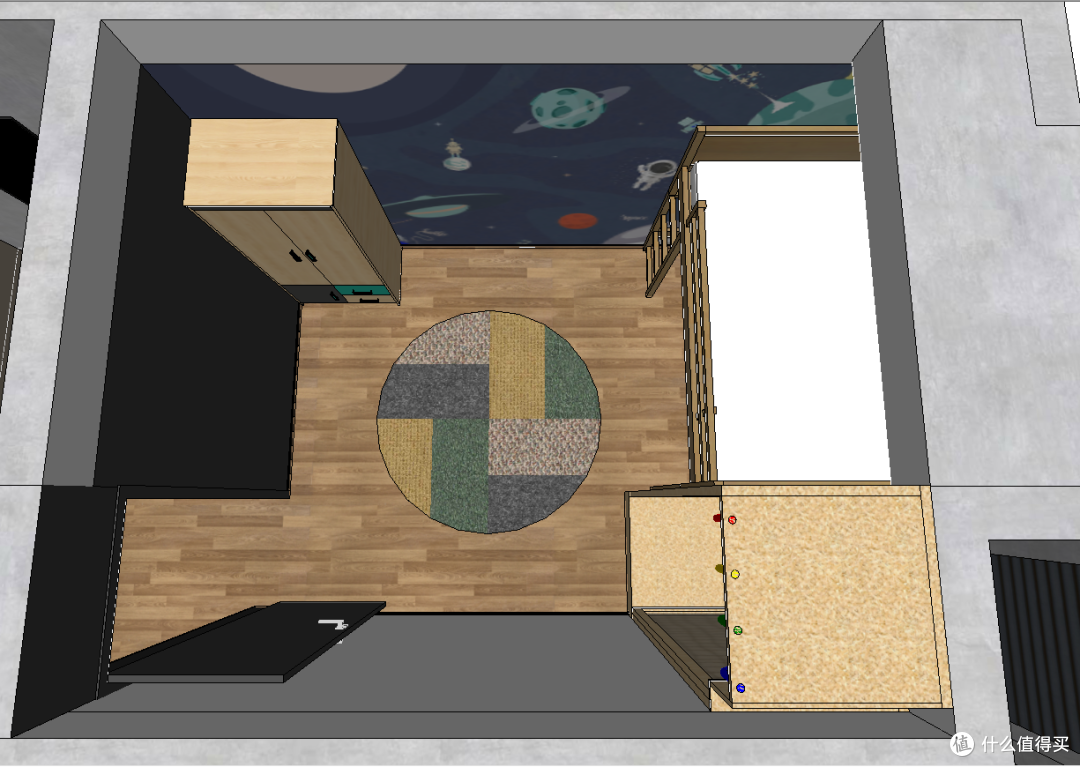
Task: Select the ringed planet on wallpaper
Action: (570, 109)
